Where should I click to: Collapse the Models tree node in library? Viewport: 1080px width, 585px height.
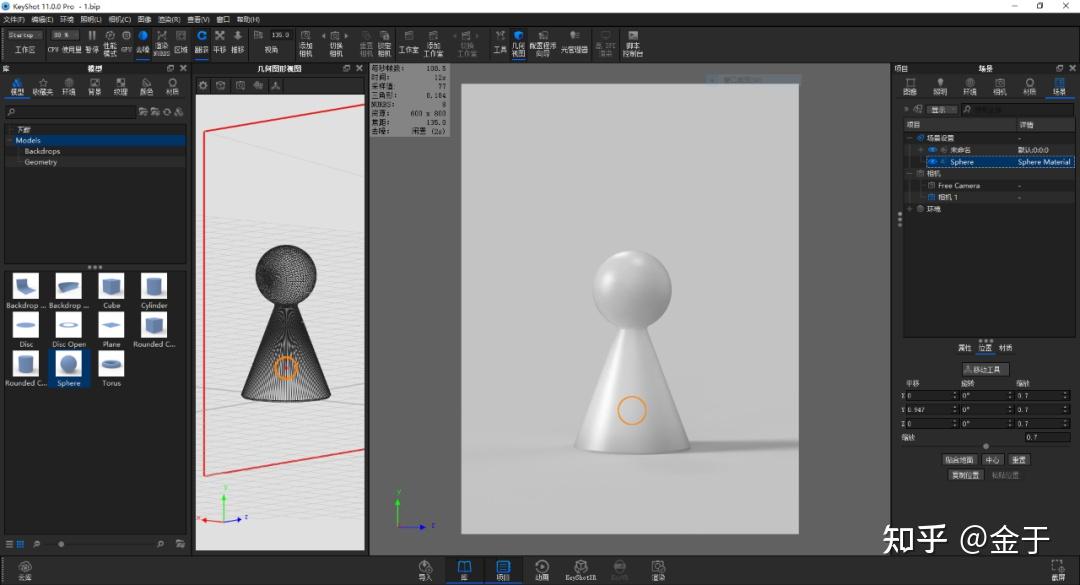click(10, 141)
